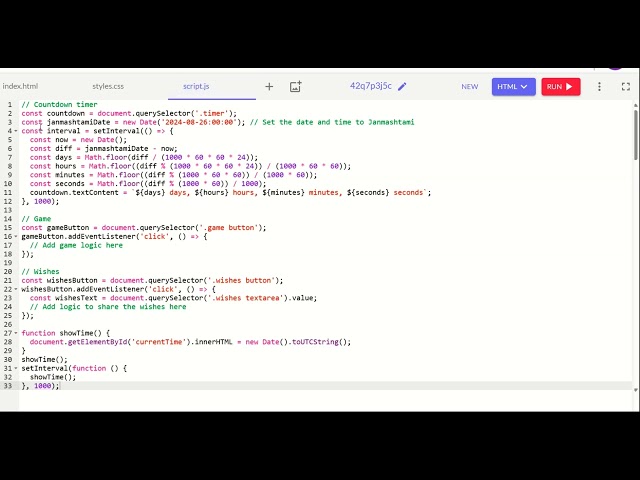Click '// Add game logic here' comment
Image resolution: width=640 pixels, height=480 pixels.
coord(76,245)
